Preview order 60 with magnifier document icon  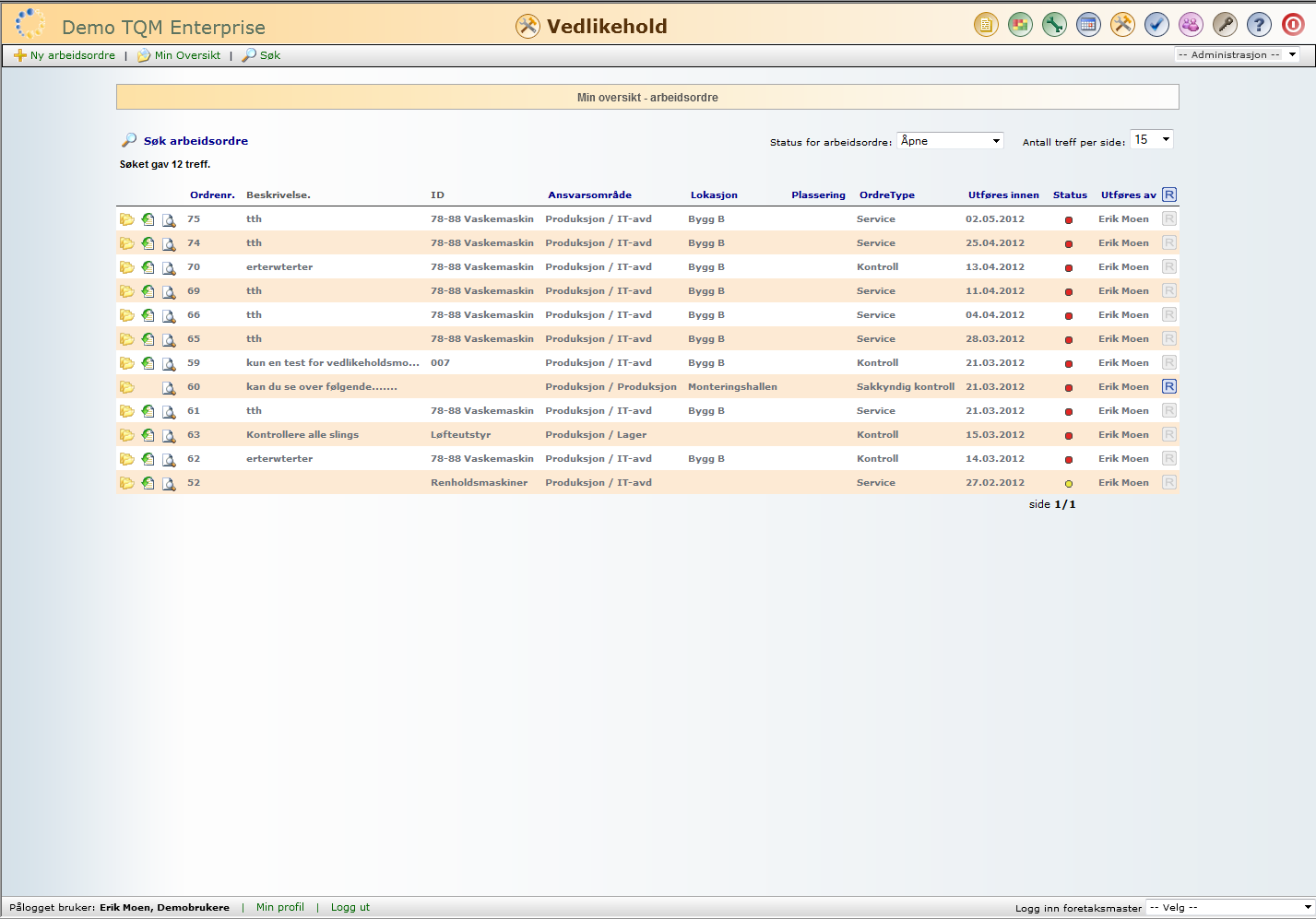169,387
